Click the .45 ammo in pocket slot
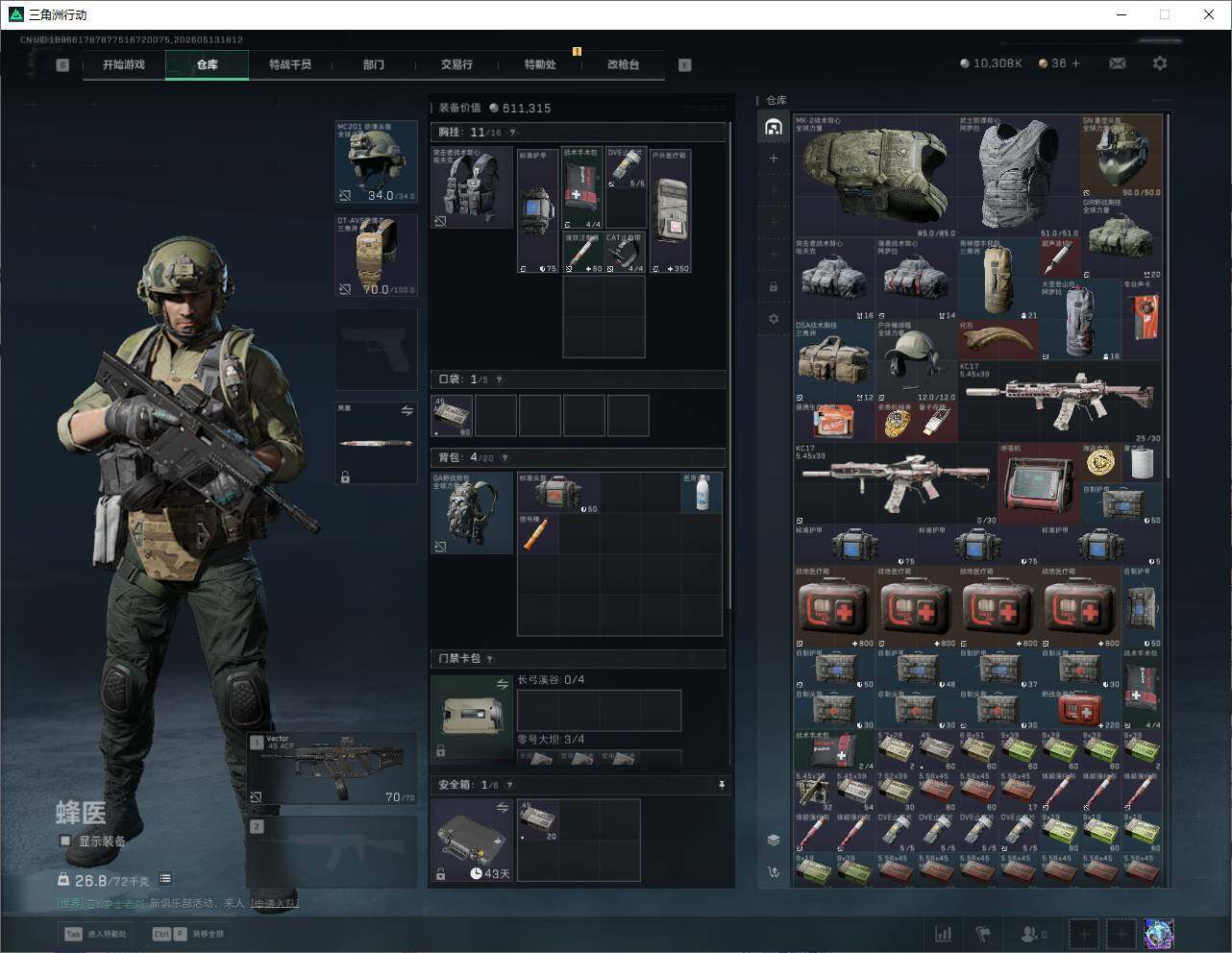This screenshot has height=953, width=1232. [x=452, y=415]
